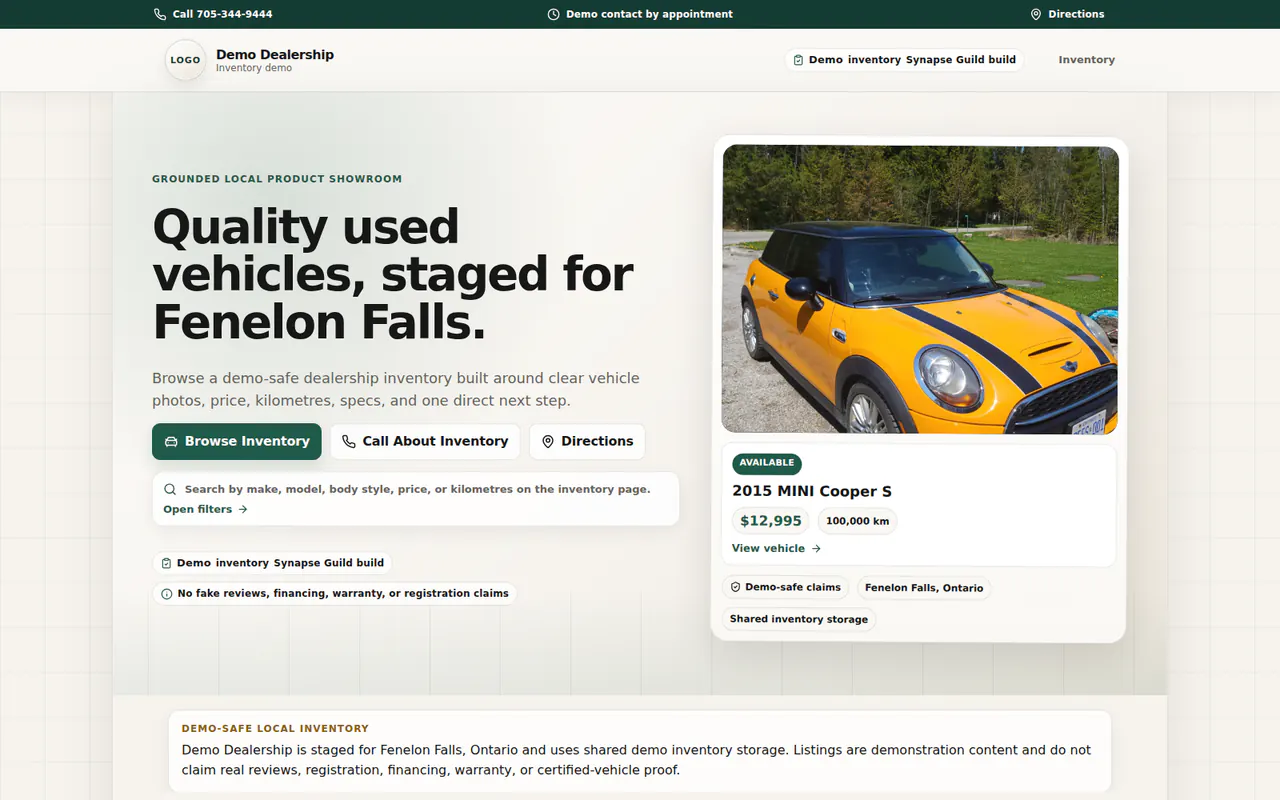The height and width of the screenshot is (800, 1280).
Task: Call 705-344-9444 from the top bar
Action: click(x=213, y=14)
